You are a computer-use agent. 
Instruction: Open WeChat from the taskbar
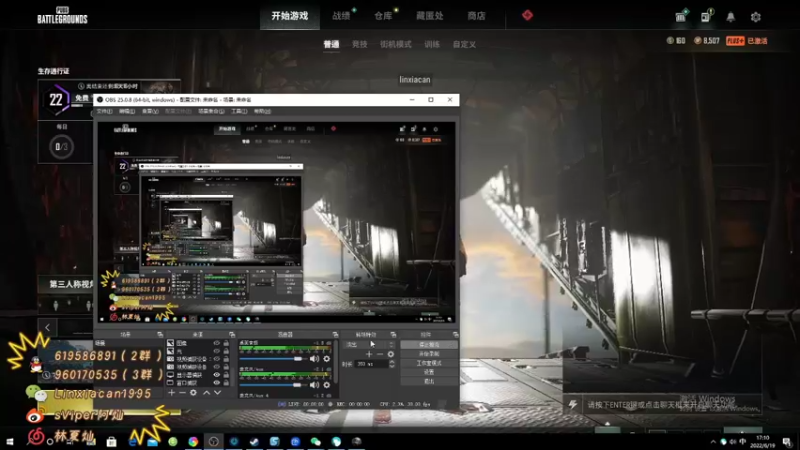315,442
